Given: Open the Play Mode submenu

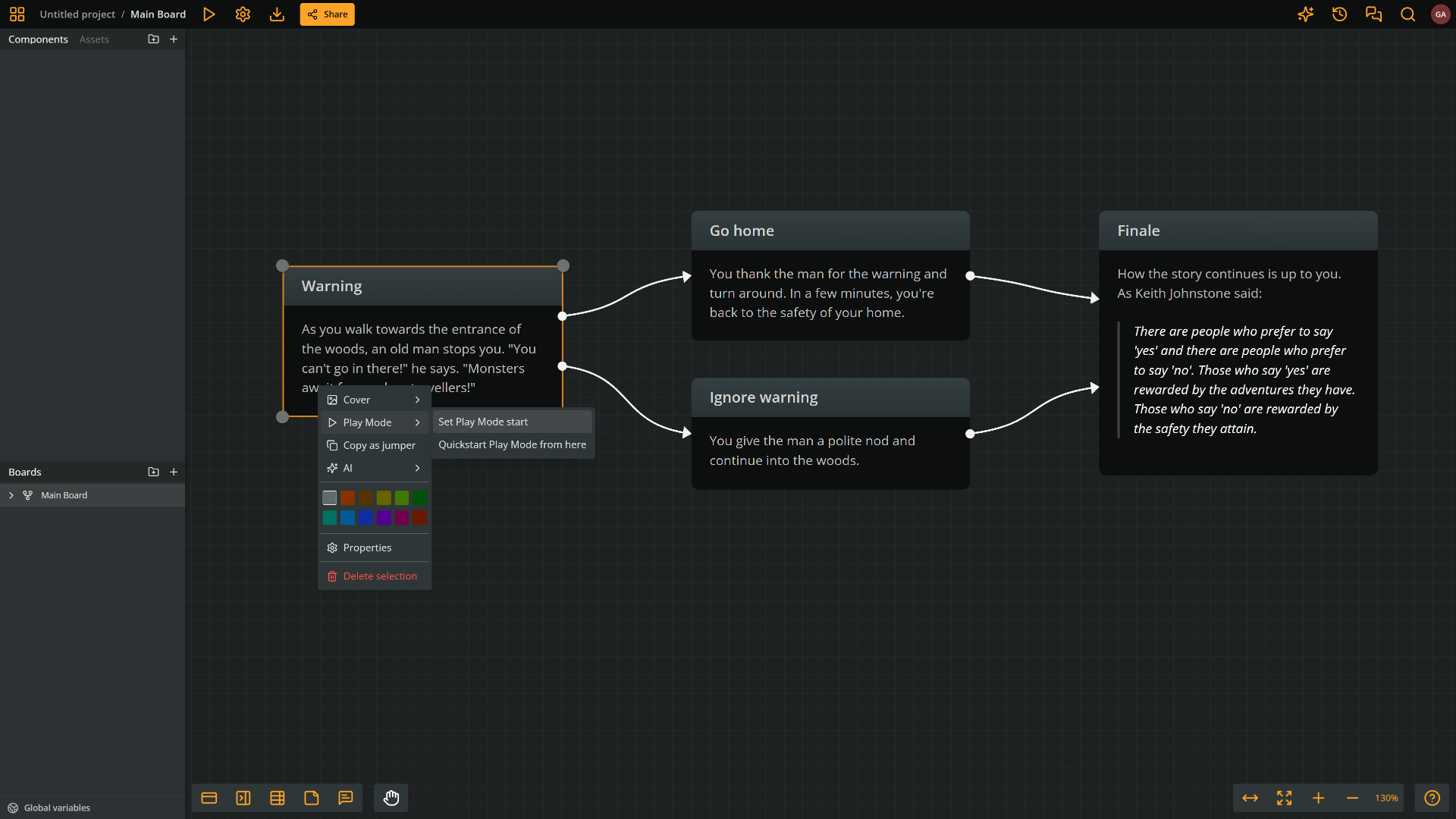Looking at the screenshot, I should click(x=375, y=422).
